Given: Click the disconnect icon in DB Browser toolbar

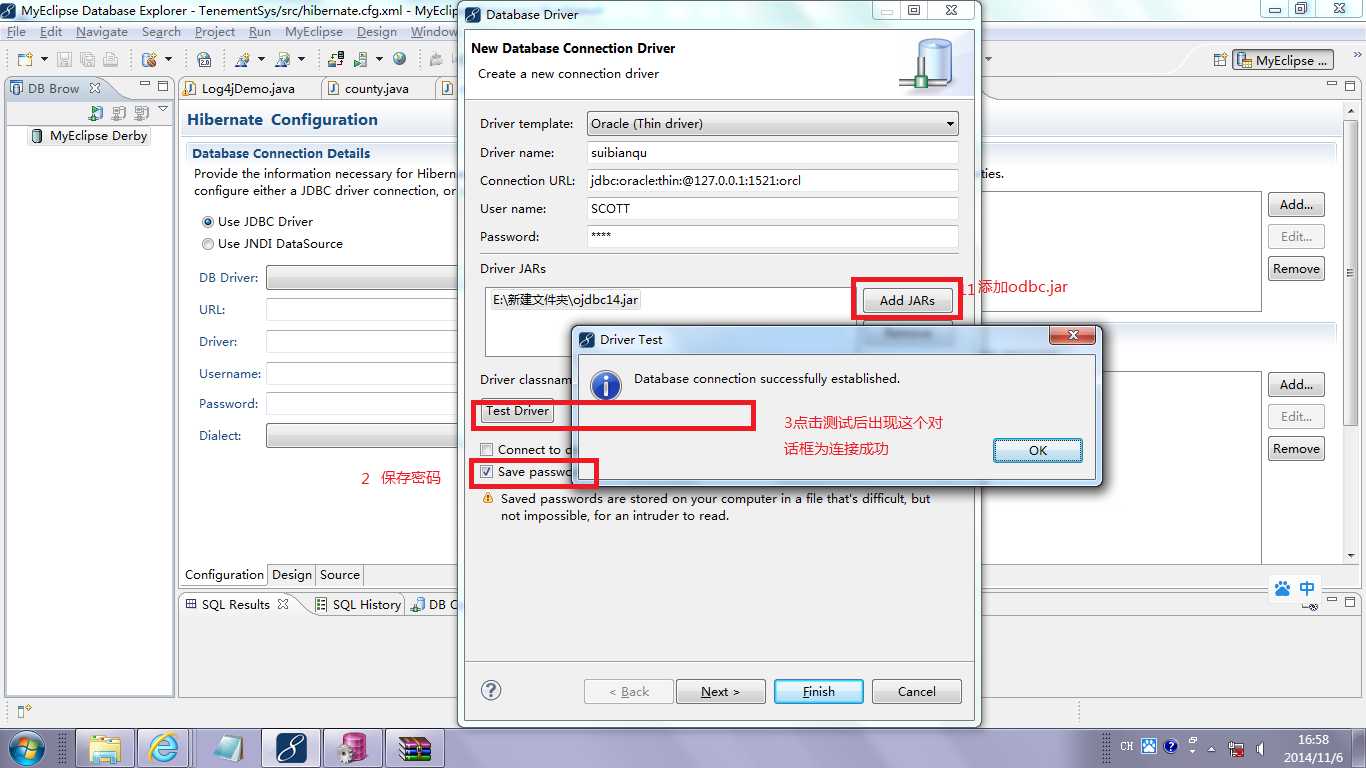Looking at the screenshot, I should pyautogui.click(x=119, y=113).
